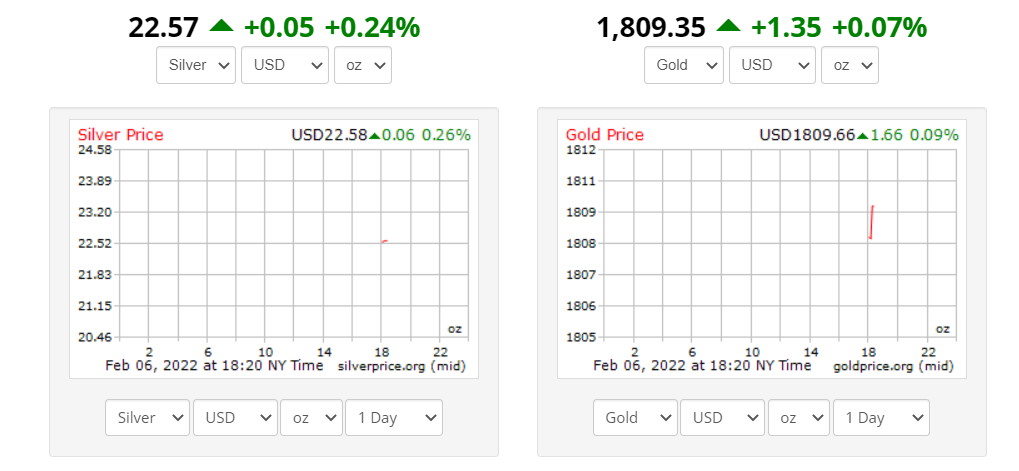Open the Gold dropdown below the gold chart
The height and width of the screenshot is (471, 1019).
[x=635, y=418]
